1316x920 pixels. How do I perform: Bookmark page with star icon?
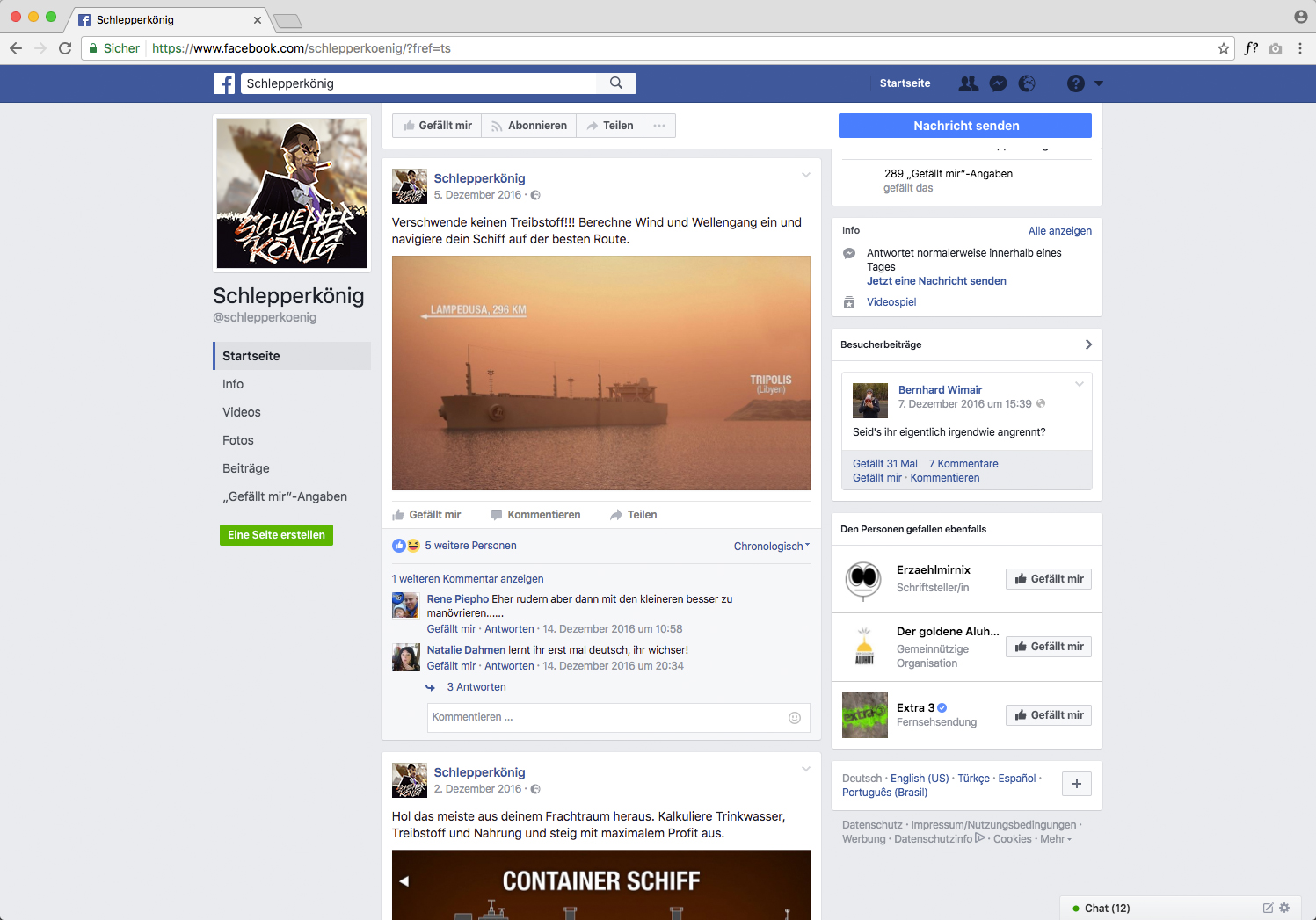coord(1224,48)
